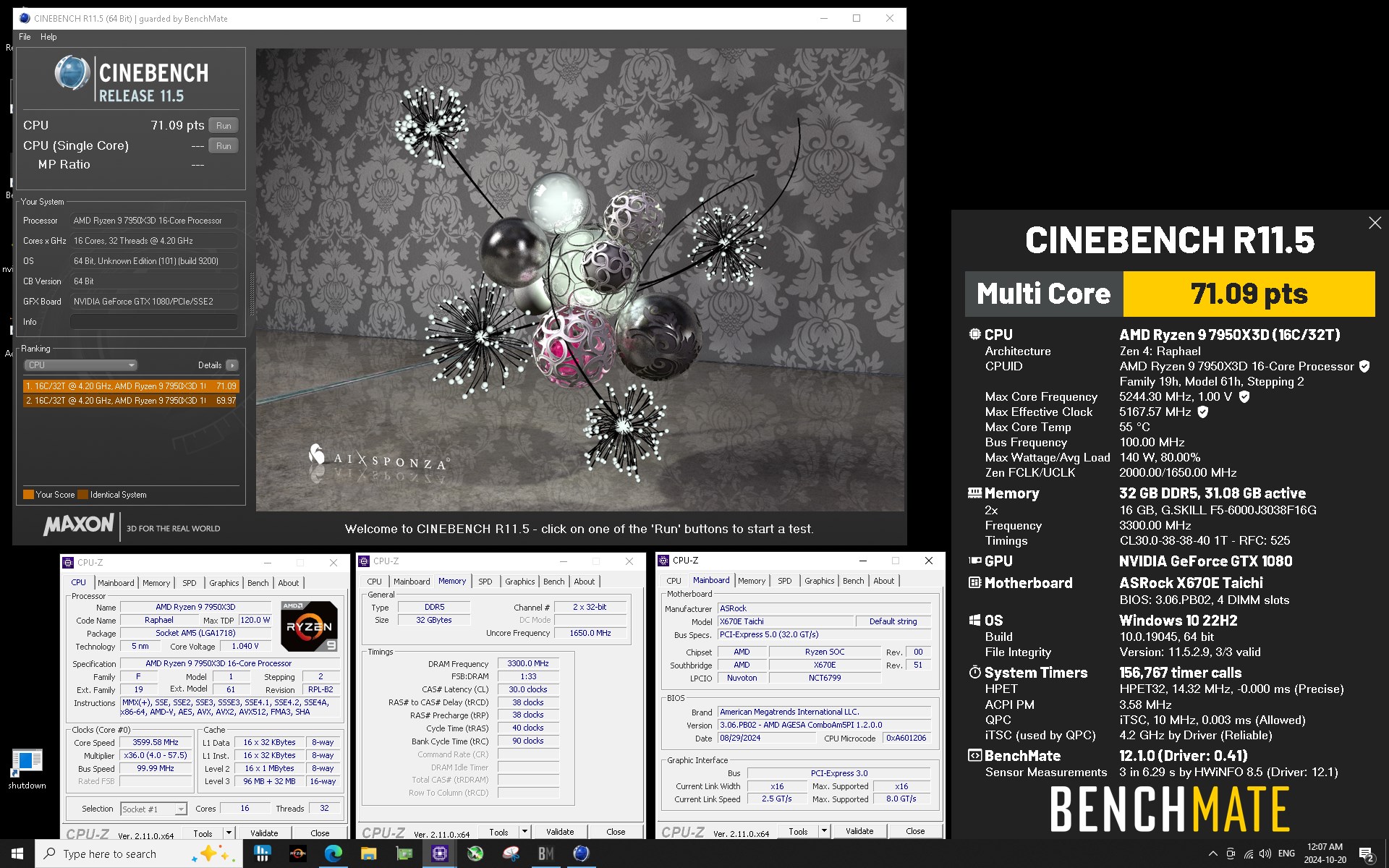Click Validate in the right CPU-Z window
The image size is (1389, 868).
[859, 831]
